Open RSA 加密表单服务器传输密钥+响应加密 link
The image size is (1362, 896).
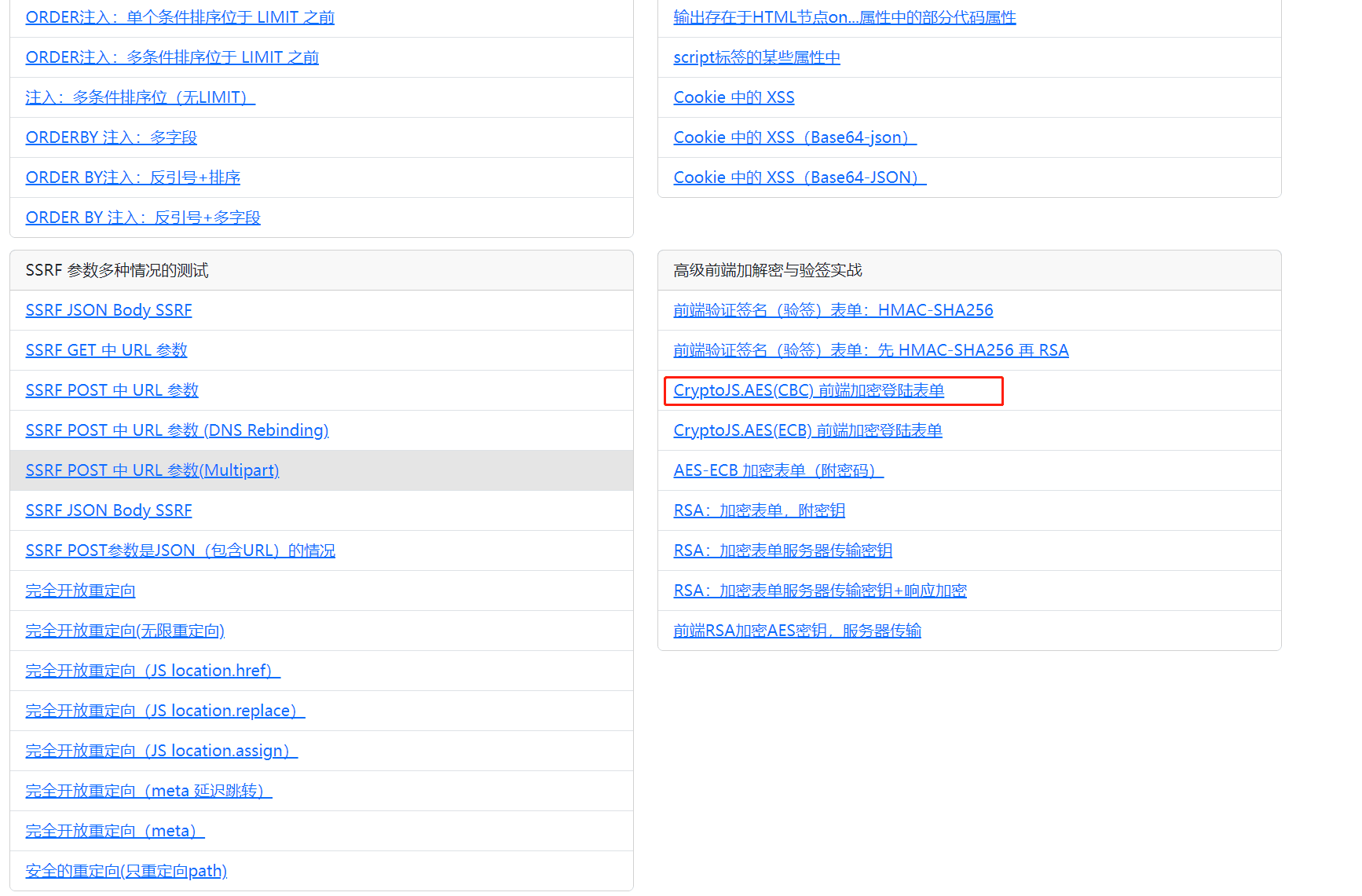[819, 591]
